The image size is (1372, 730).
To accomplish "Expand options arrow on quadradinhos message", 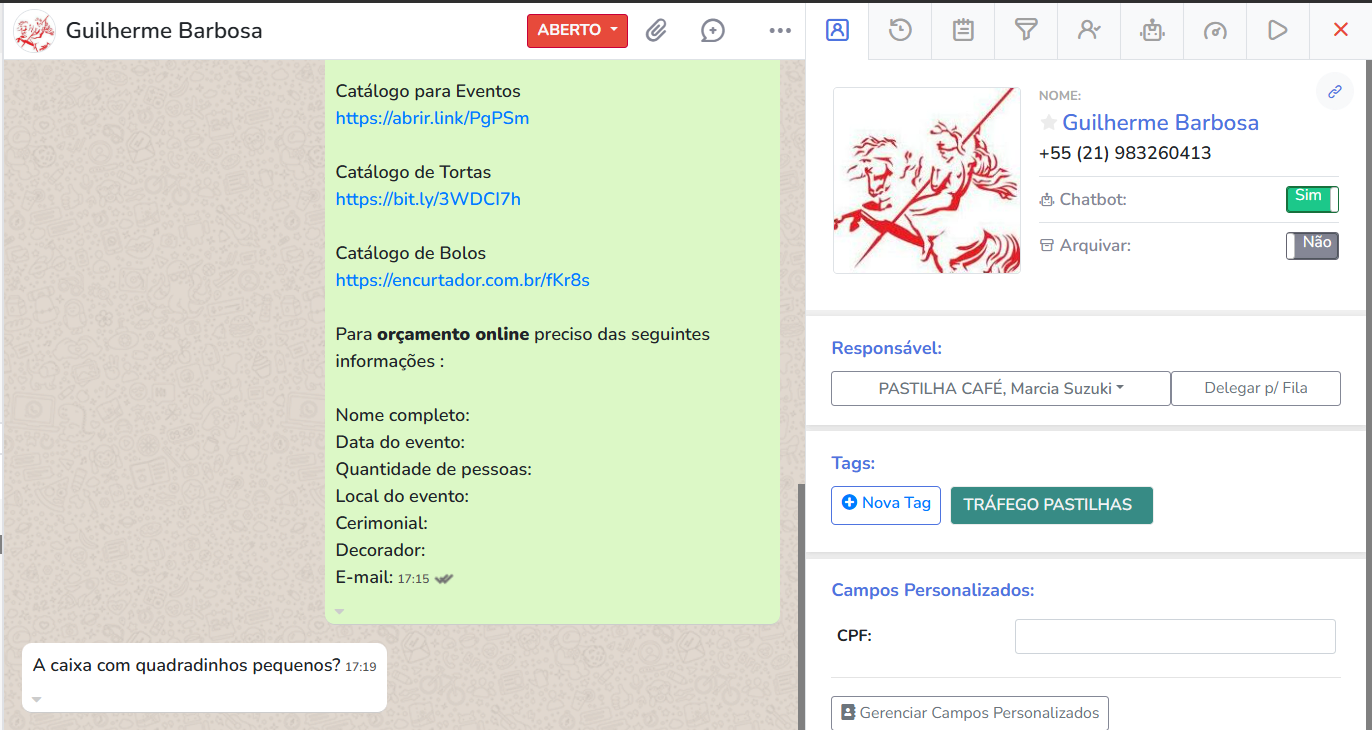I will coord(37,699).
